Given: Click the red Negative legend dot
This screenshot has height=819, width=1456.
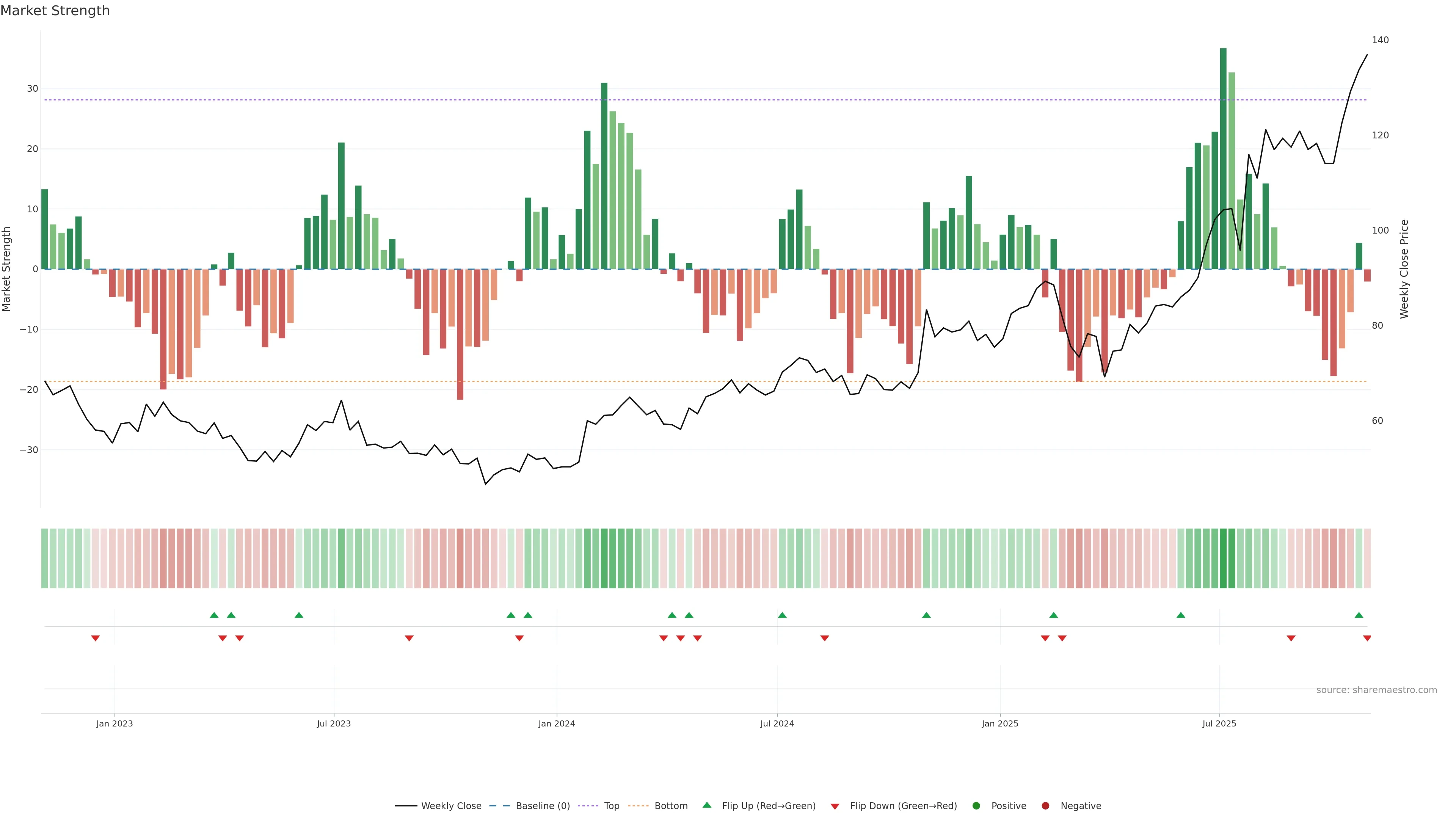Looking at the screenshot, I should point(1045,806).
